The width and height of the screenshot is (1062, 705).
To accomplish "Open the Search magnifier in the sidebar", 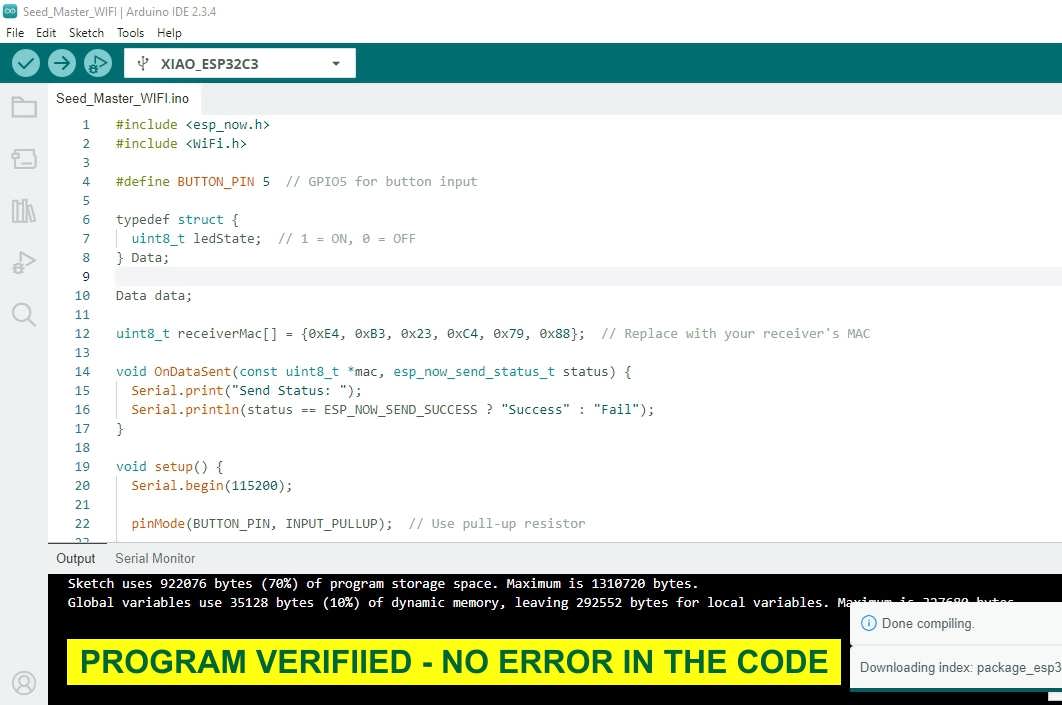I will tap(24, 314).
